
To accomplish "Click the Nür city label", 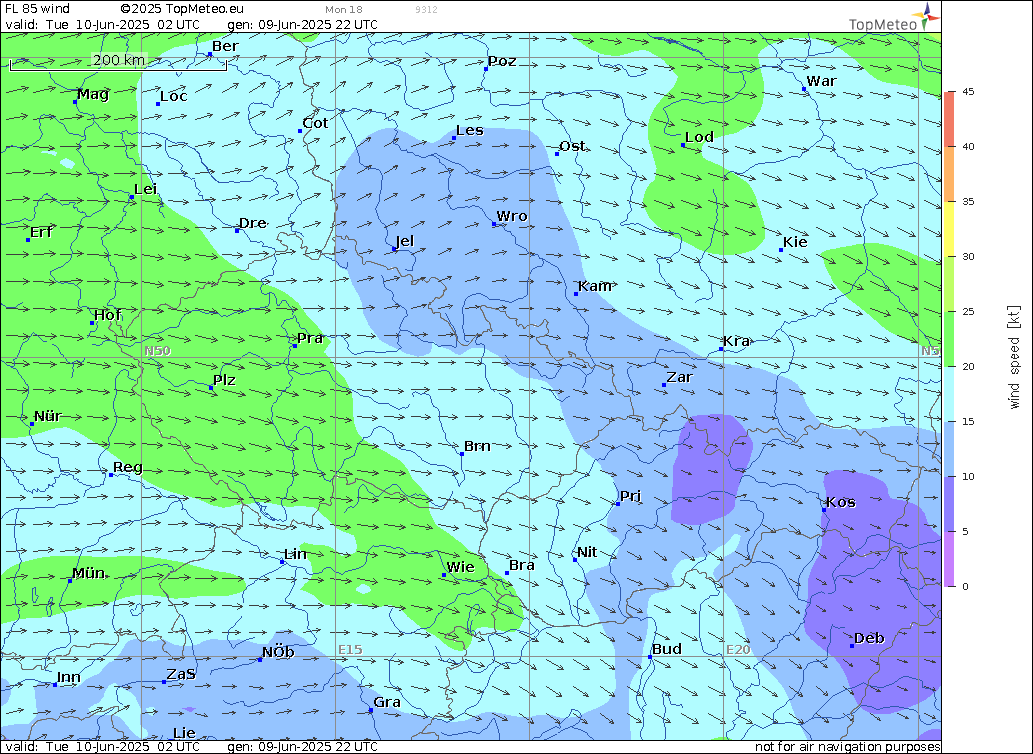I will click(47, 416).
